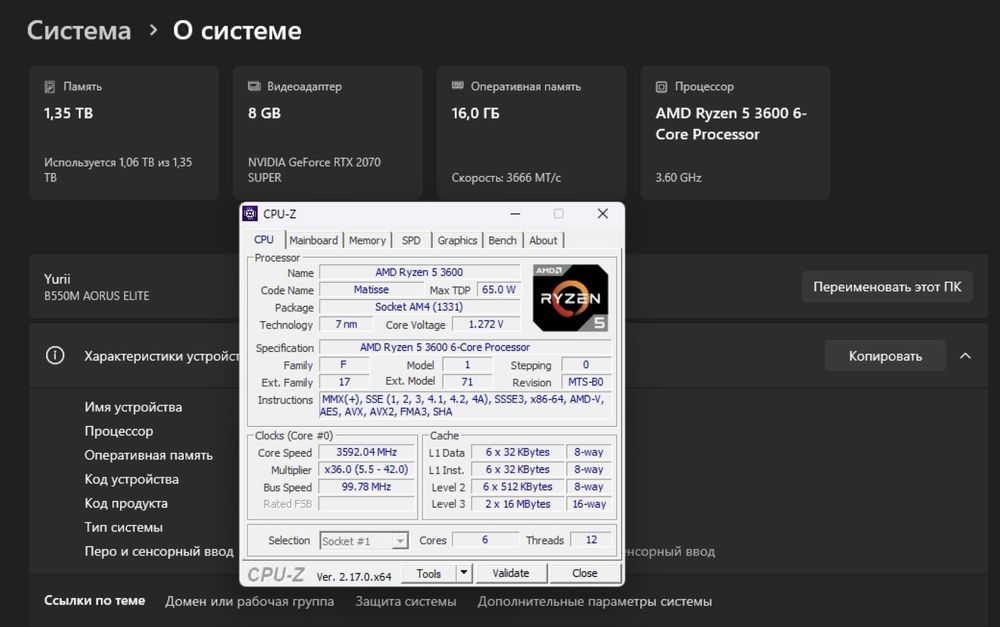
Task: Click the Ext. Family value 17
Action: coord(344,382)
